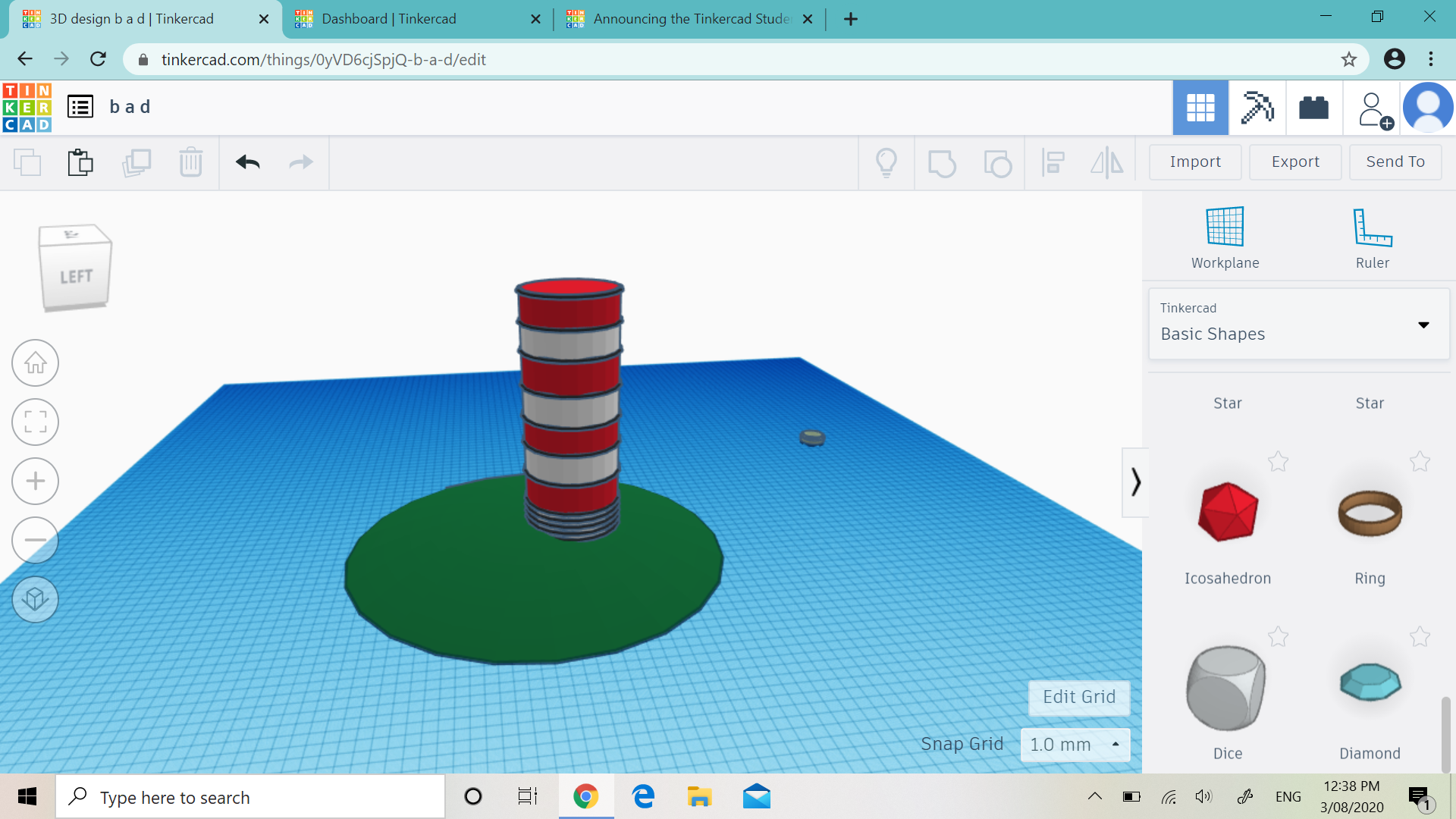Click the Export button
Image resolution: width=1456 pixels, height=819 pixels.
[x=1295, y=162]
